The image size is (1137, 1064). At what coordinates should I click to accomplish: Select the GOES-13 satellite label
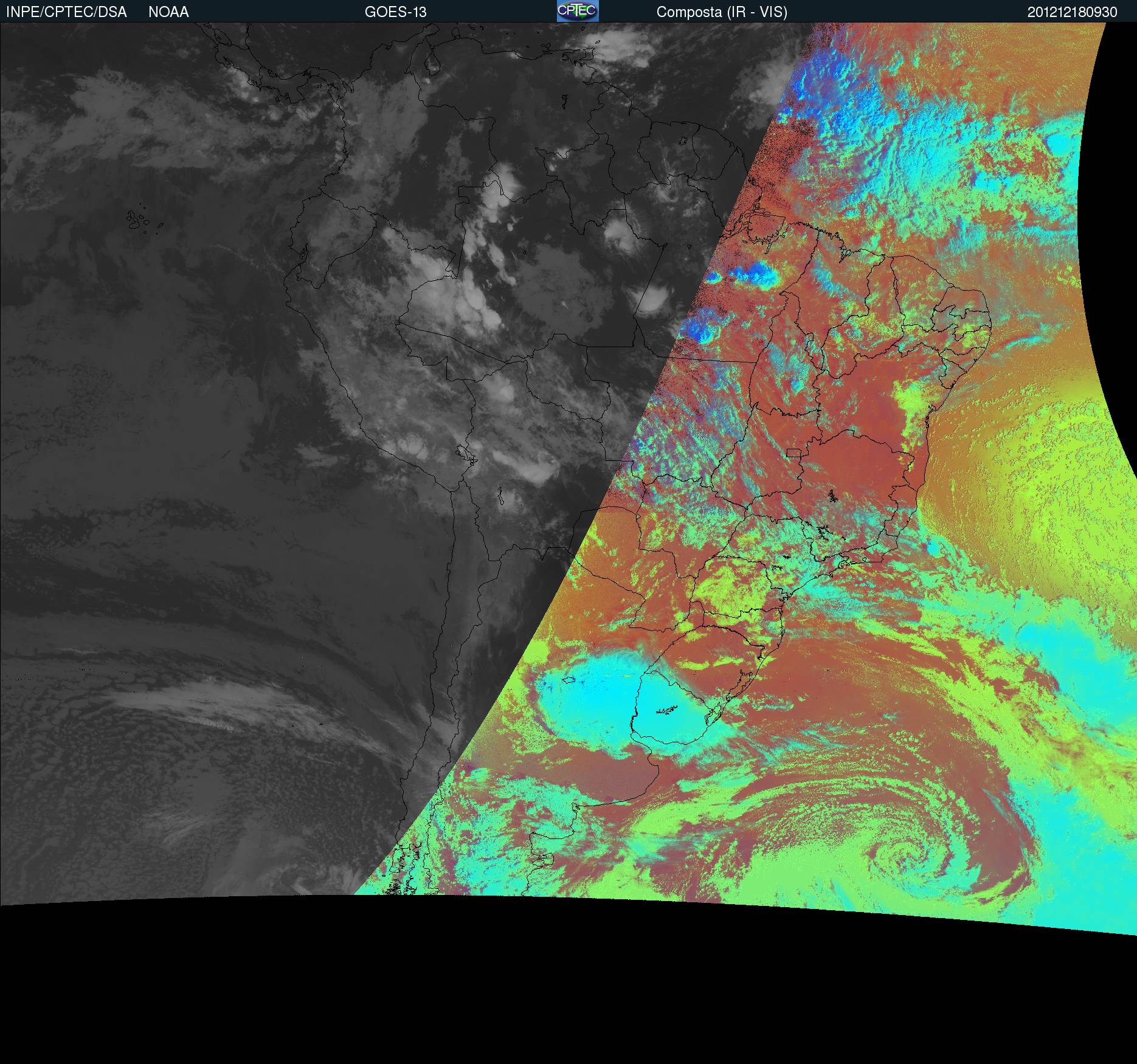click(396, 12)
